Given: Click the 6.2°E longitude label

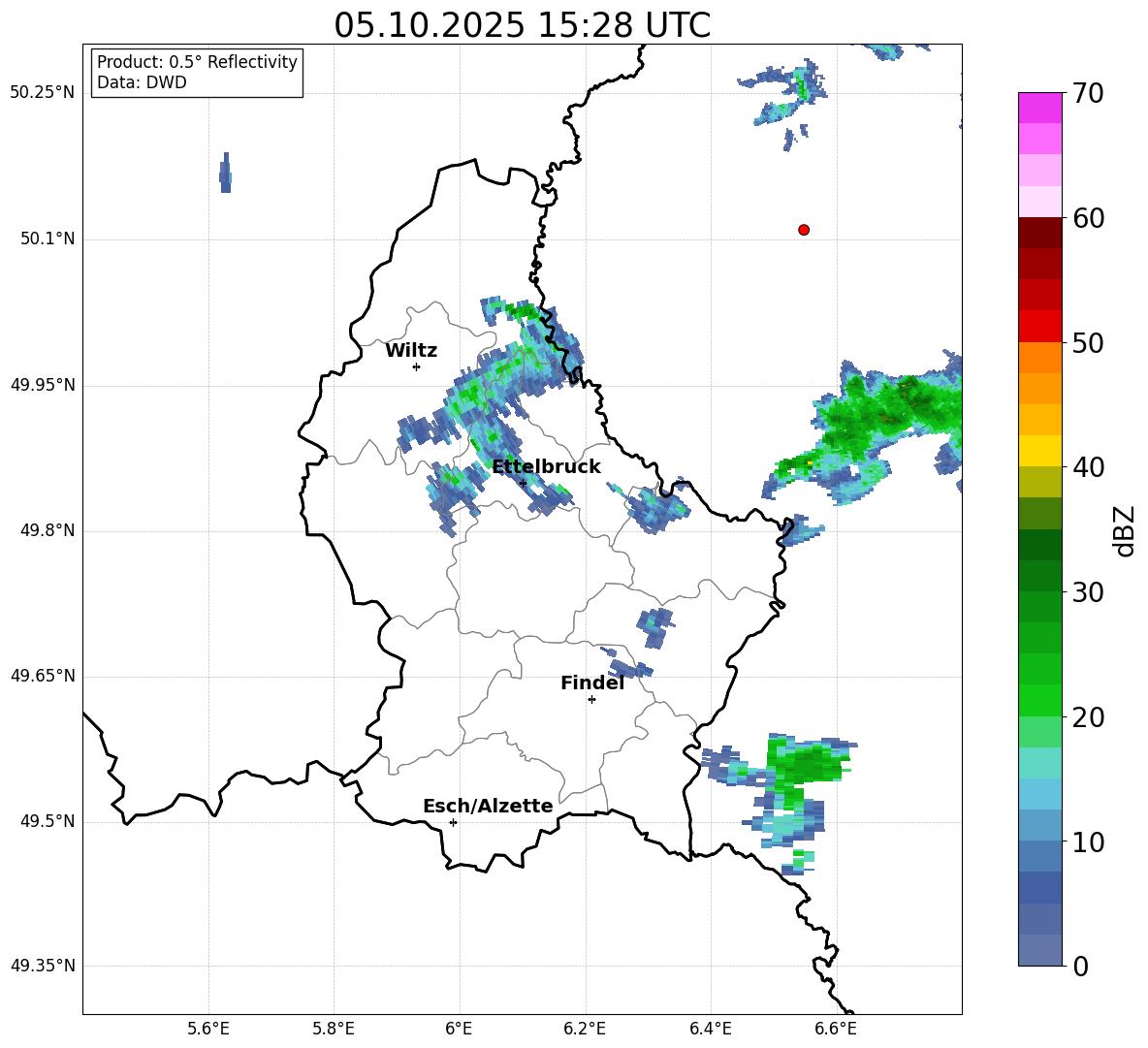Looking at the screenshot, I should [x=585, y=1029].
